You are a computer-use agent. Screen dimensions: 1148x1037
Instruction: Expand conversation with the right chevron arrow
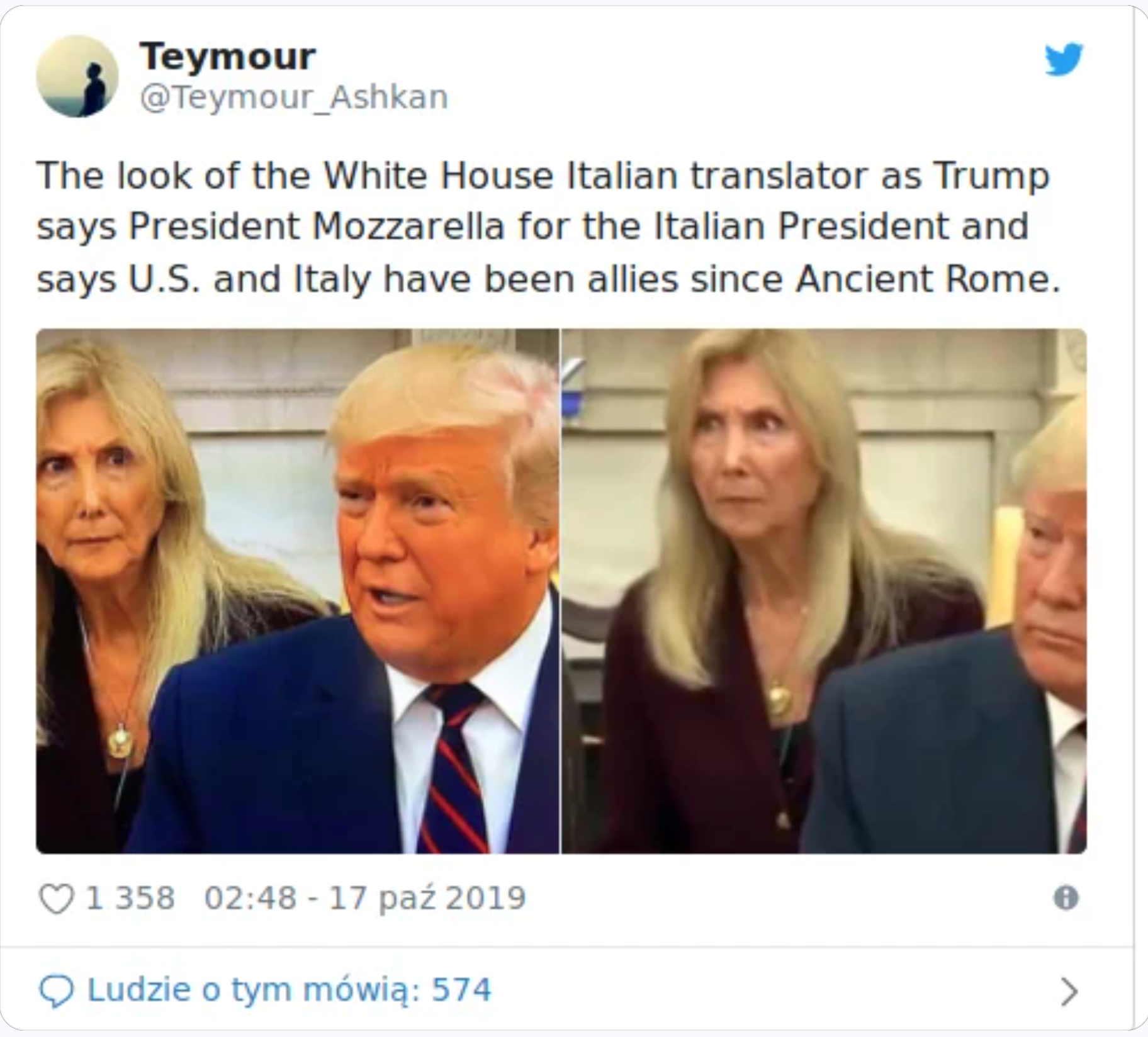(x=1068, y=991)
